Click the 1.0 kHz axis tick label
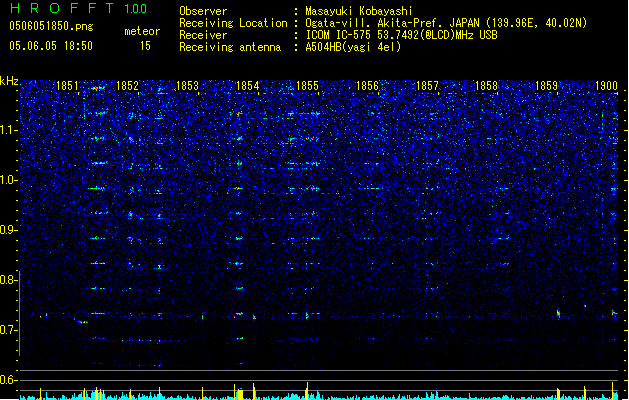 coord(9,180)
